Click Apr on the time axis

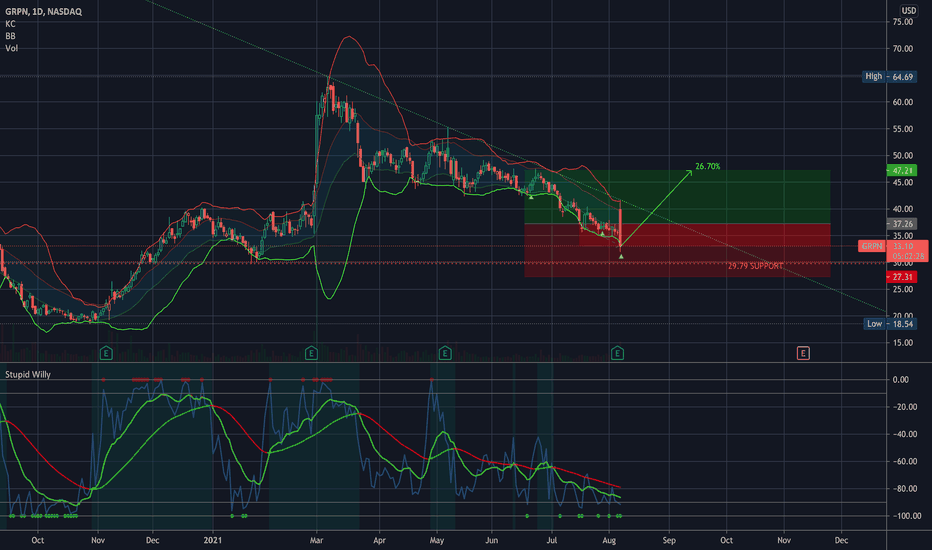(x=379, y=540)
